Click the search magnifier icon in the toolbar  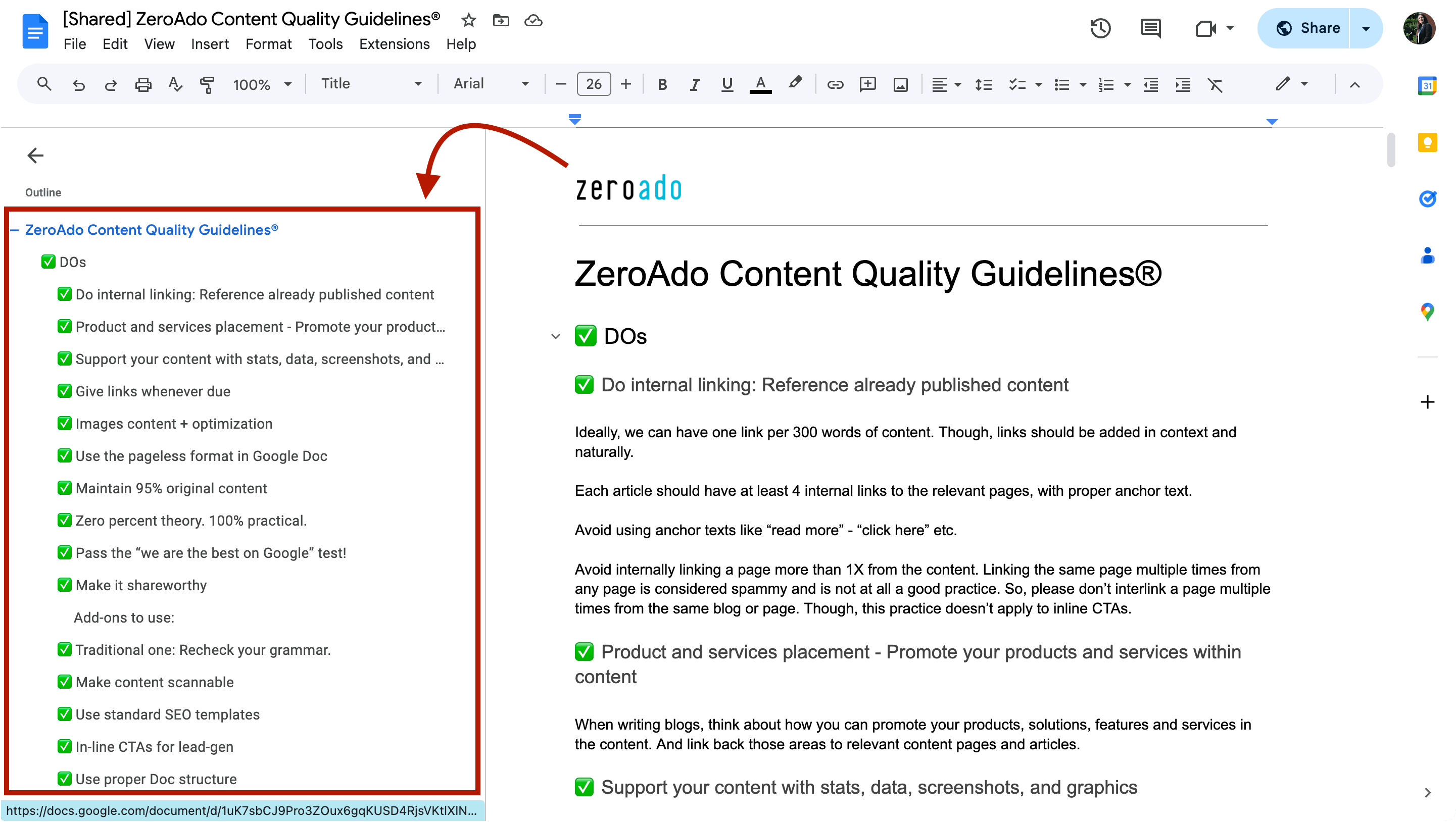[44, 84]
